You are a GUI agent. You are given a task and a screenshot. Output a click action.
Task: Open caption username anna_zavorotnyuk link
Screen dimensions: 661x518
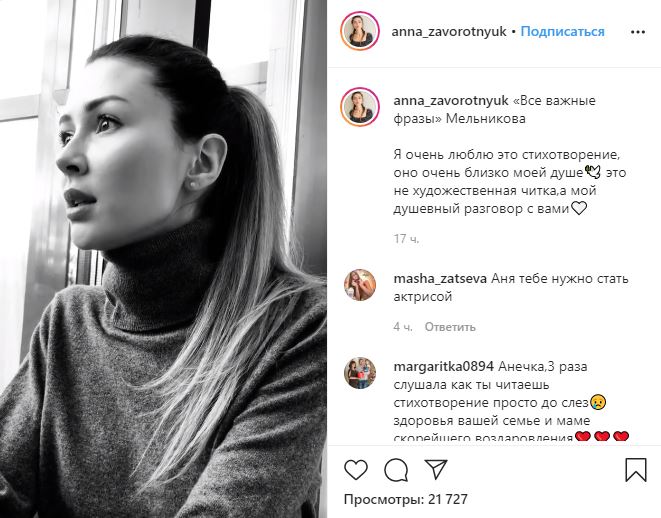tap(451, 101)
